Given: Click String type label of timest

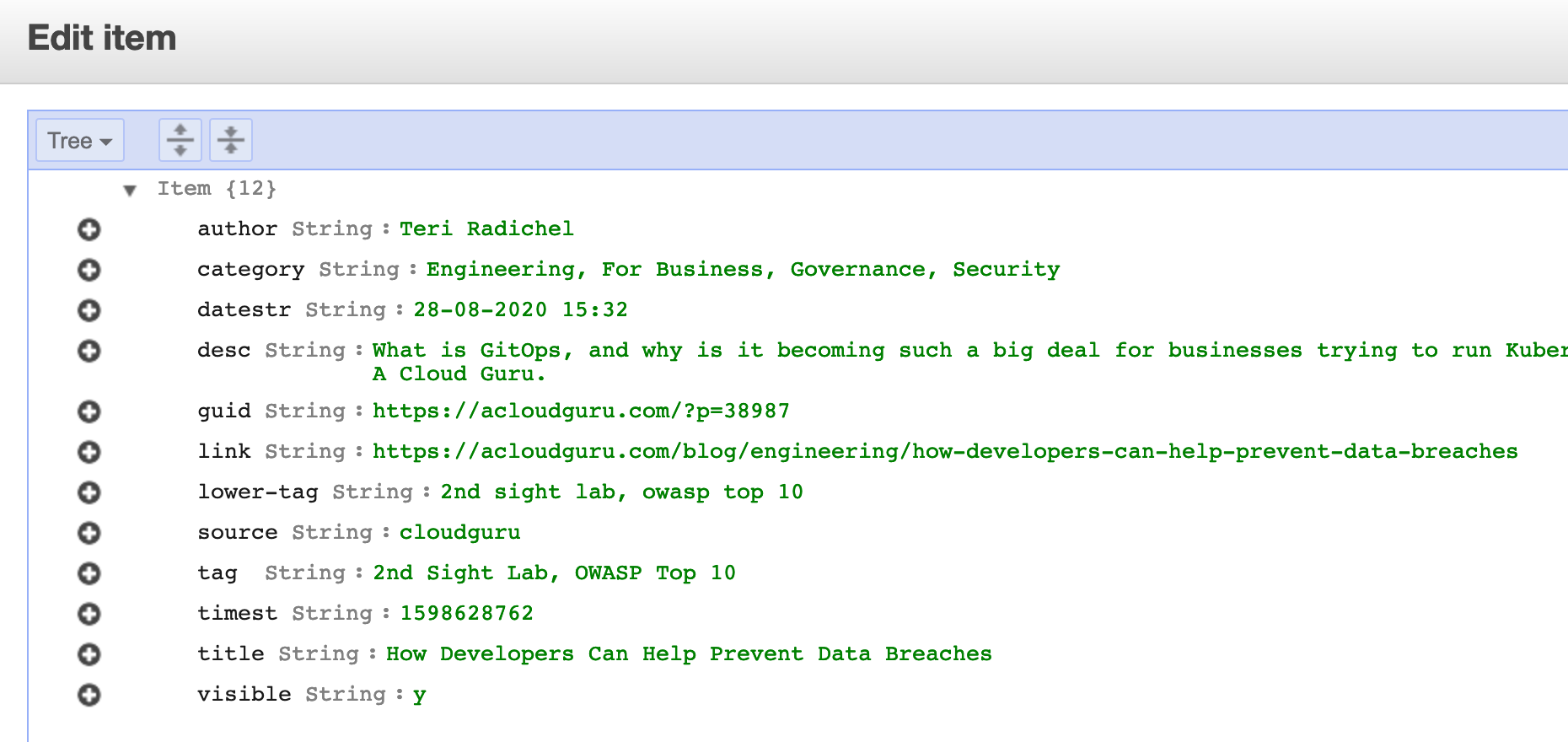Looking at the screenshot, I should point(332,613).
